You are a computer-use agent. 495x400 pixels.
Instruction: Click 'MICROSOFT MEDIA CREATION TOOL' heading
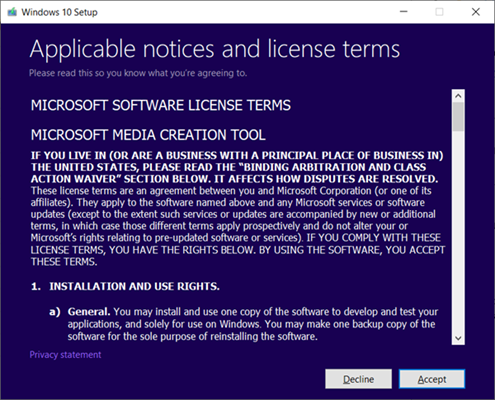coord(148,135)
